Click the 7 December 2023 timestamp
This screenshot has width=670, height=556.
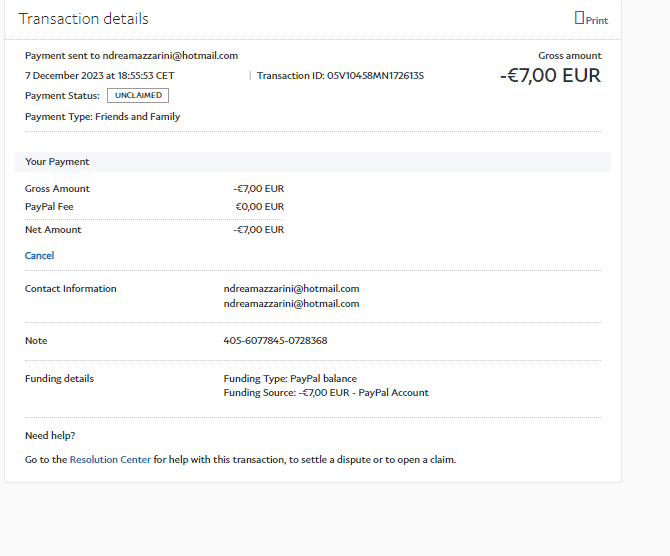point(99,76)
